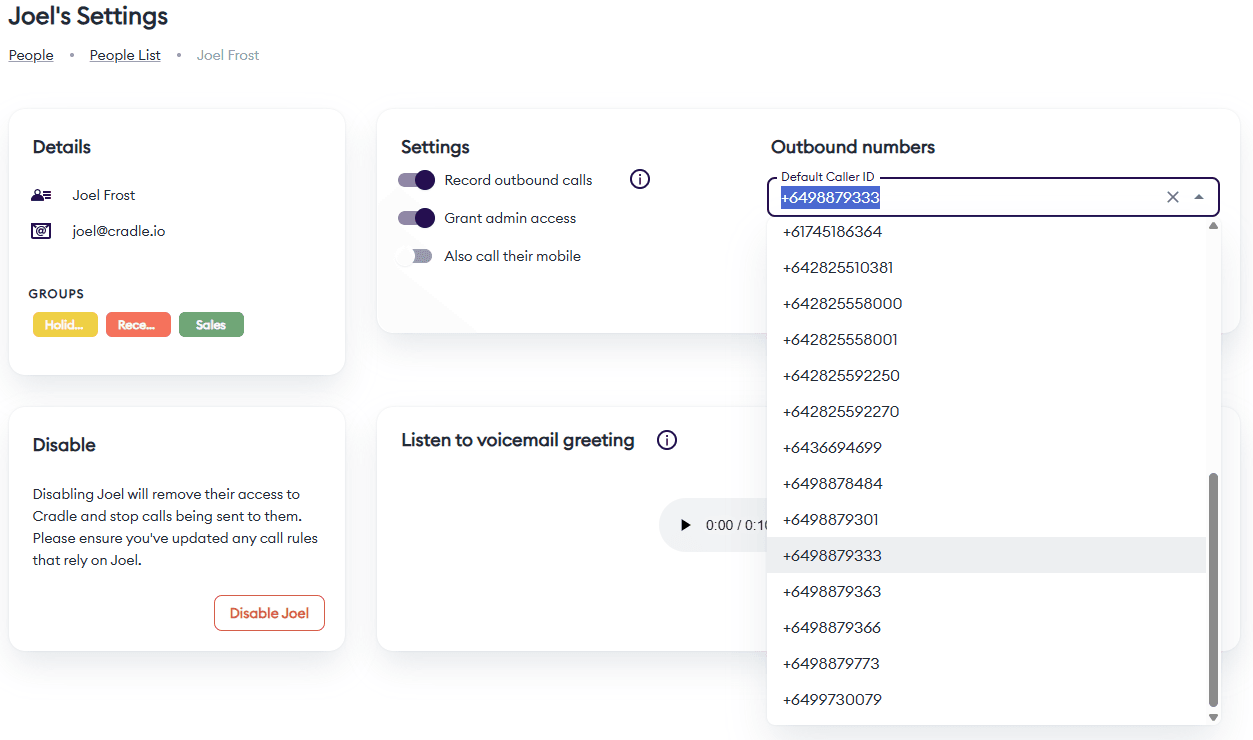The image size is (1253, 740).
Task: Click the email icon beside joel@cradle.io
Action: (x=42, y=231)
